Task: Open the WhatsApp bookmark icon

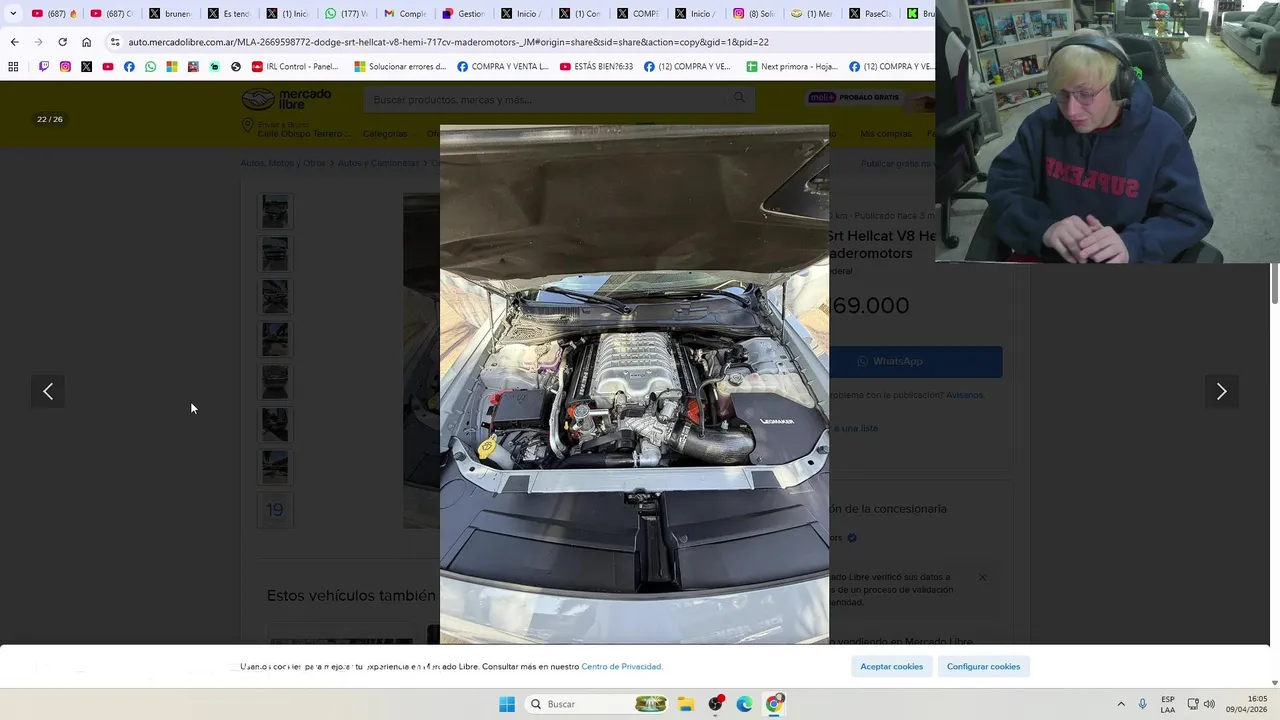Action: pos(150,67)
